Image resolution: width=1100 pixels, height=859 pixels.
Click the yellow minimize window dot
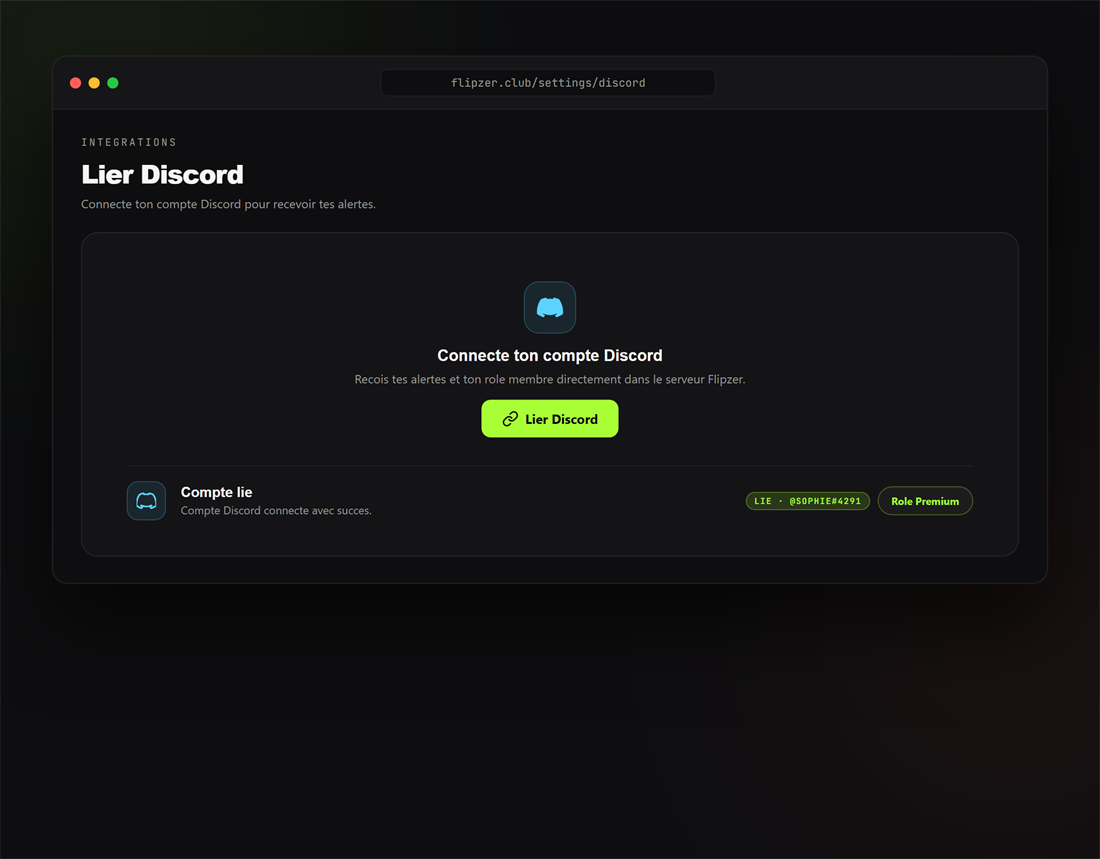[x=94, y=83]
